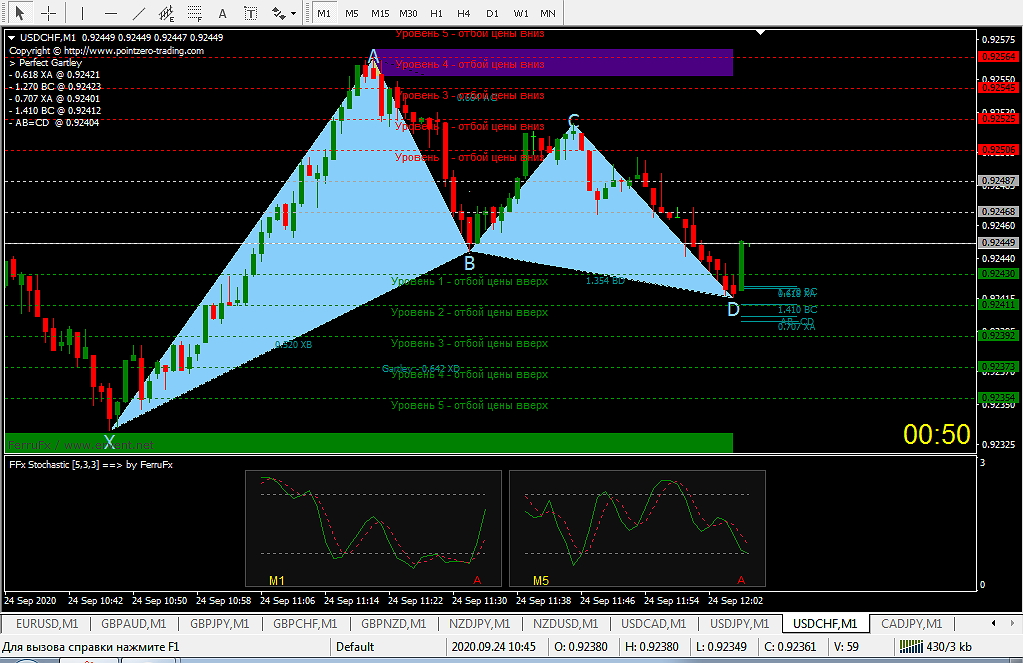
Task: Select the text 'A' tool
Action: click(x=222, y=13)
